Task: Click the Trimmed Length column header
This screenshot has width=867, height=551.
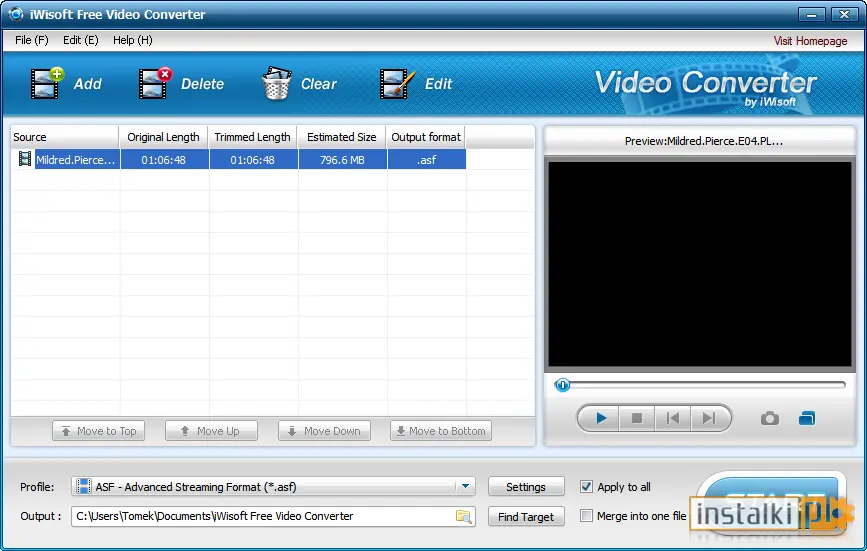Action: 252,137
